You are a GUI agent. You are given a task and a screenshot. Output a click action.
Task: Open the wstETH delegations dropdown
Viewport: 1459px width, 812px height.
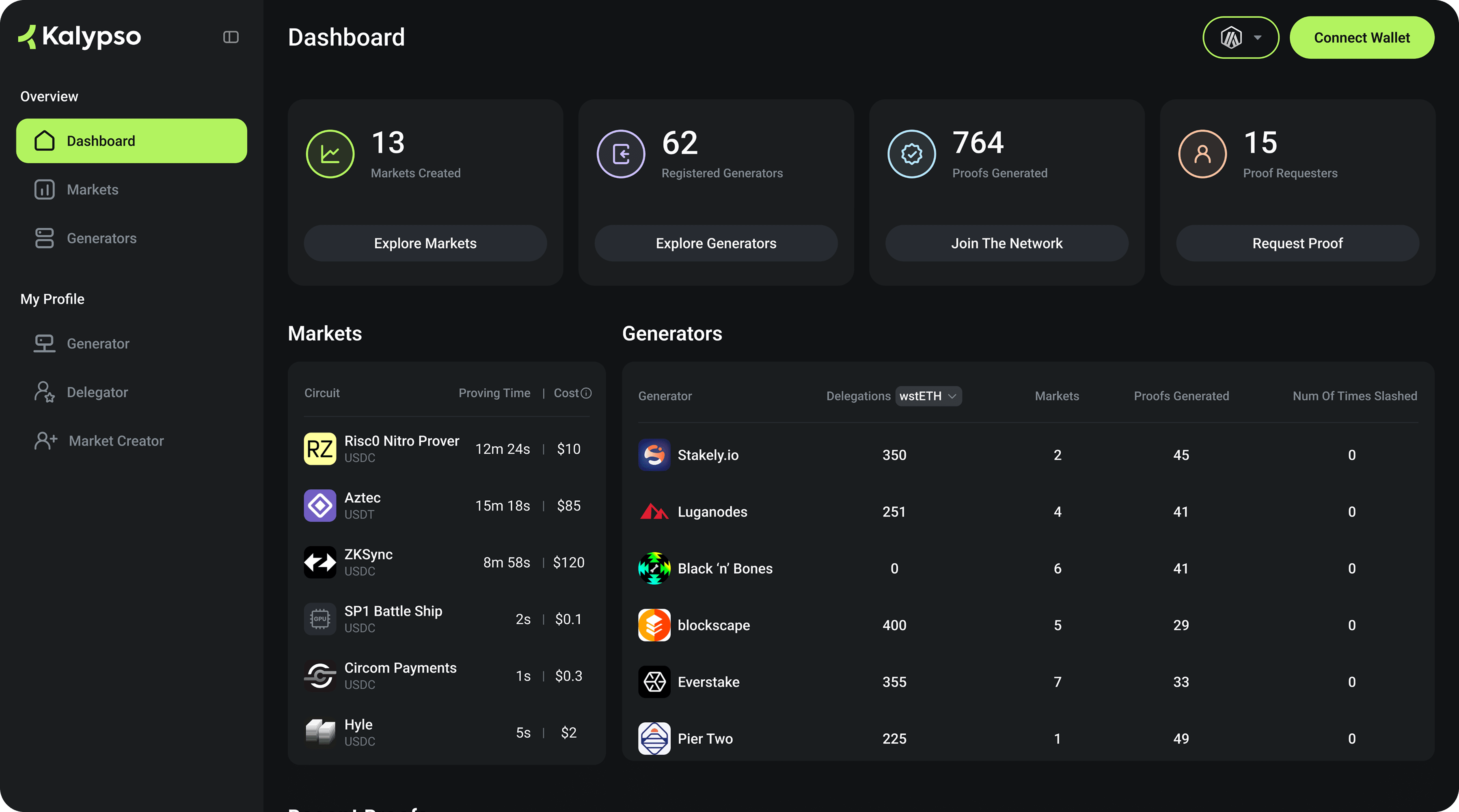[x=928, y=396]
